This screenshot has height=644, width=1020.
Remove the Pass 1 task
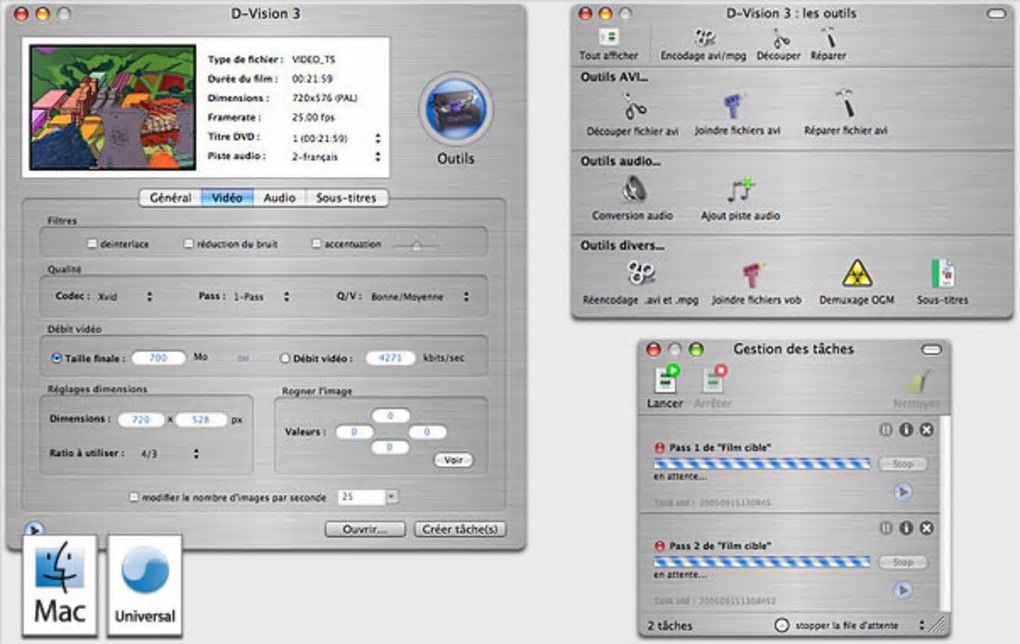pos(926,429)
